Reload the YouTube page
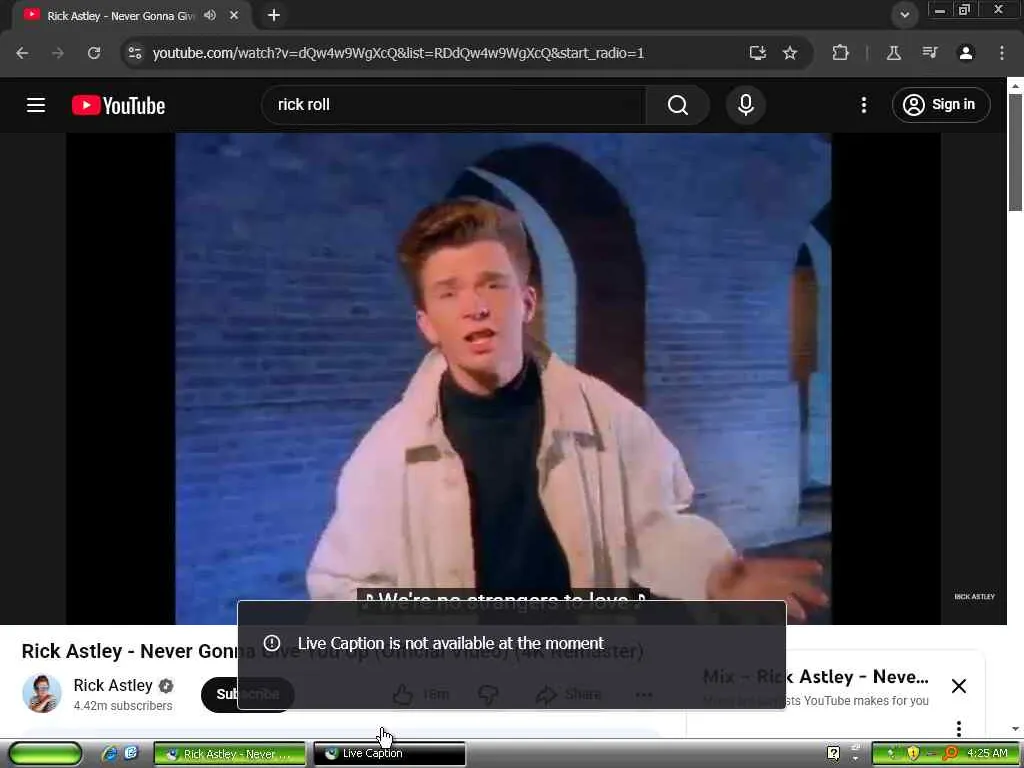The width and height of the screenshot is (1024, 768). click(94, 53)
